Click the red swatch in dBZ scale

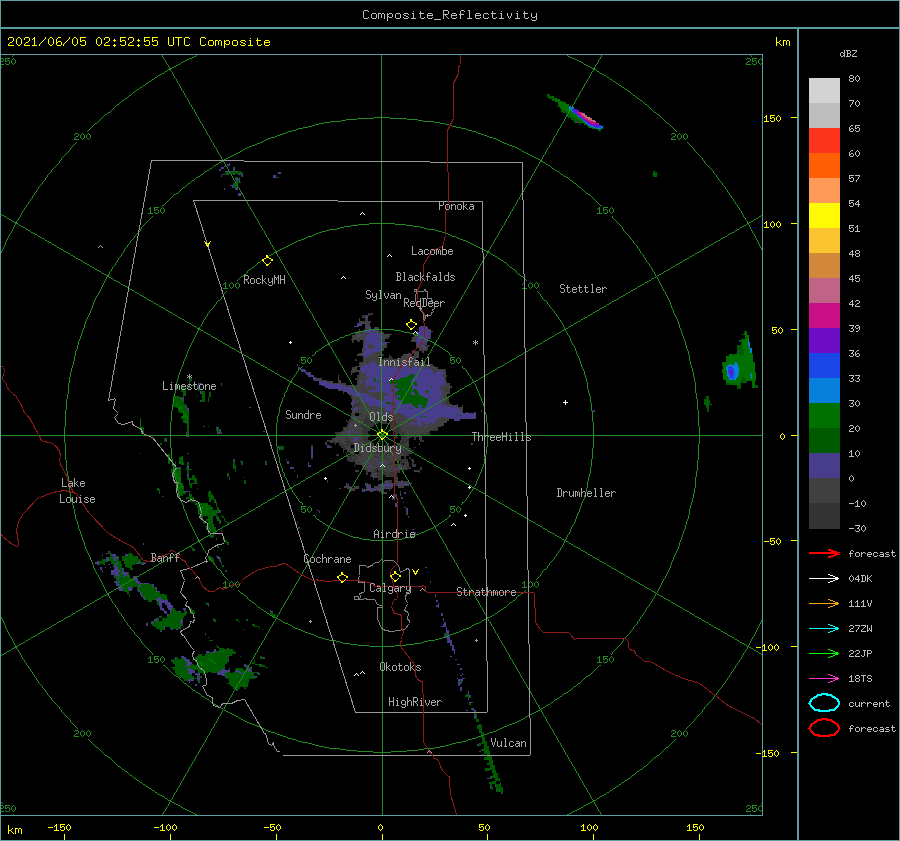[824, 140]
